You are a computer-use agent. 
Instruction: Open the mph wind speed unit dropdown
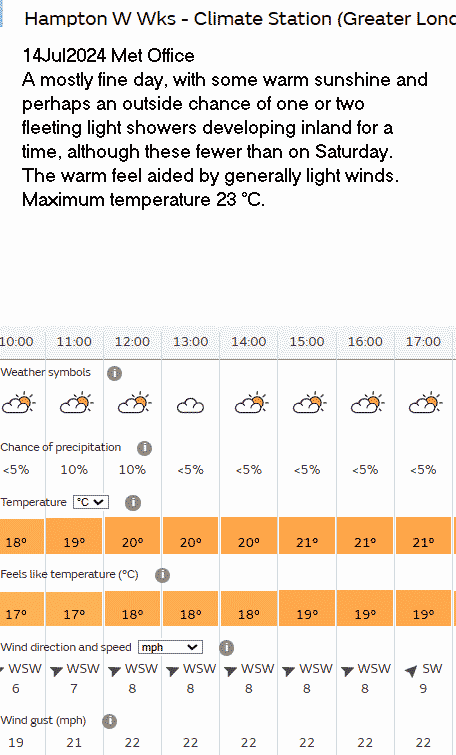click(170, 647)
